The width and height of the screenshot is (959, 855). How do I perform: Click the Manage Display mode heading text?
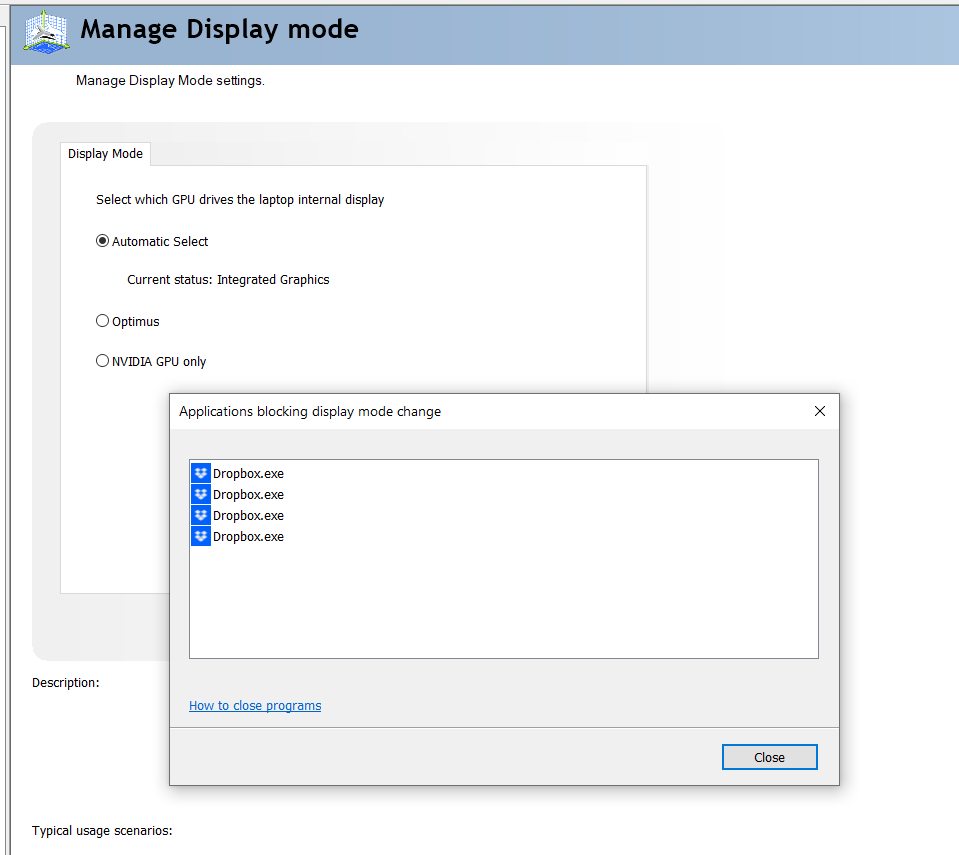[219, 29]
